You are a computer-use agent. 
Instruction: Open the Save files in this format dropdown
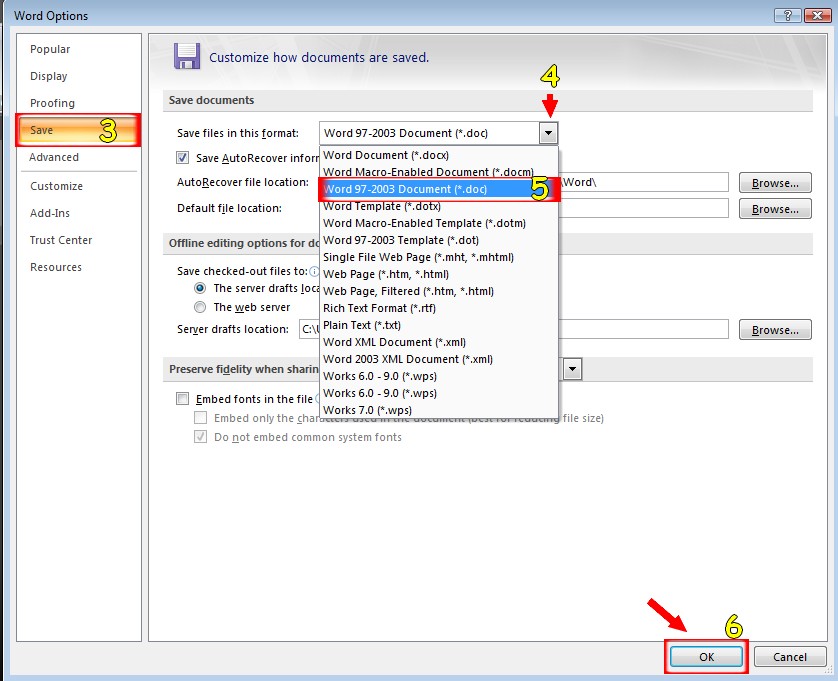coord(547,133)
